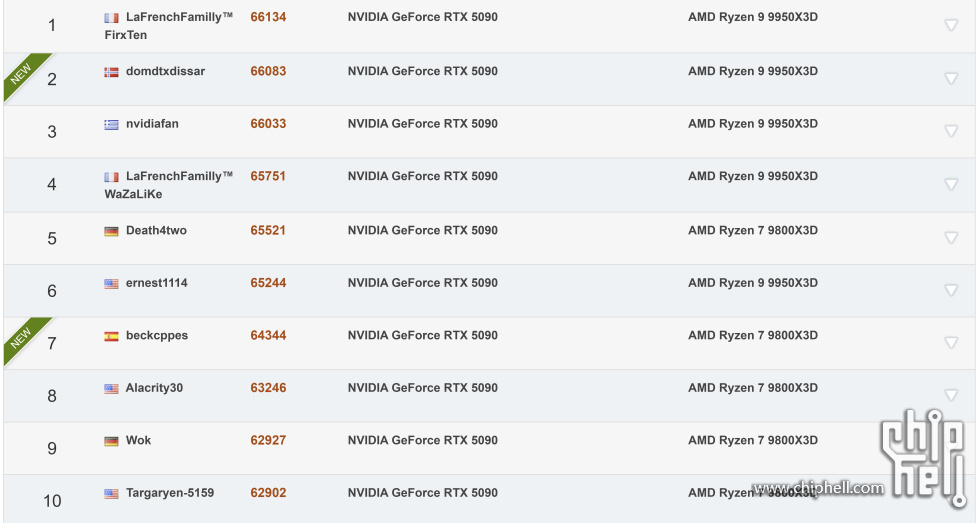Open Alacrity30 user profile

154,388
